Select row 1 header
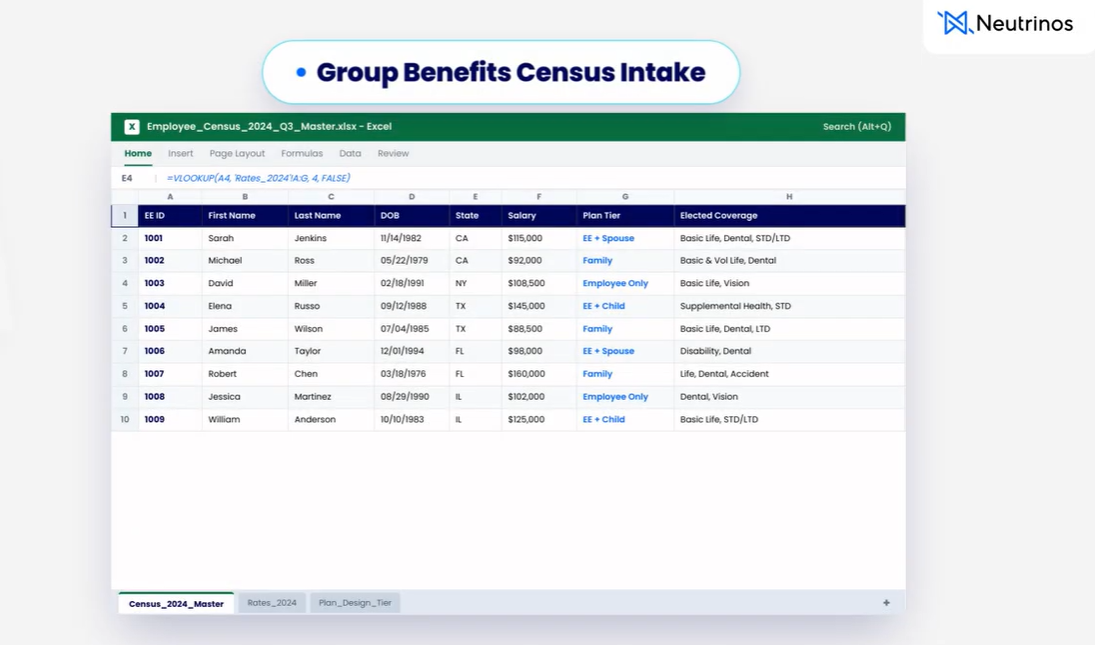 pyautogui.click(x=125, y=216)
